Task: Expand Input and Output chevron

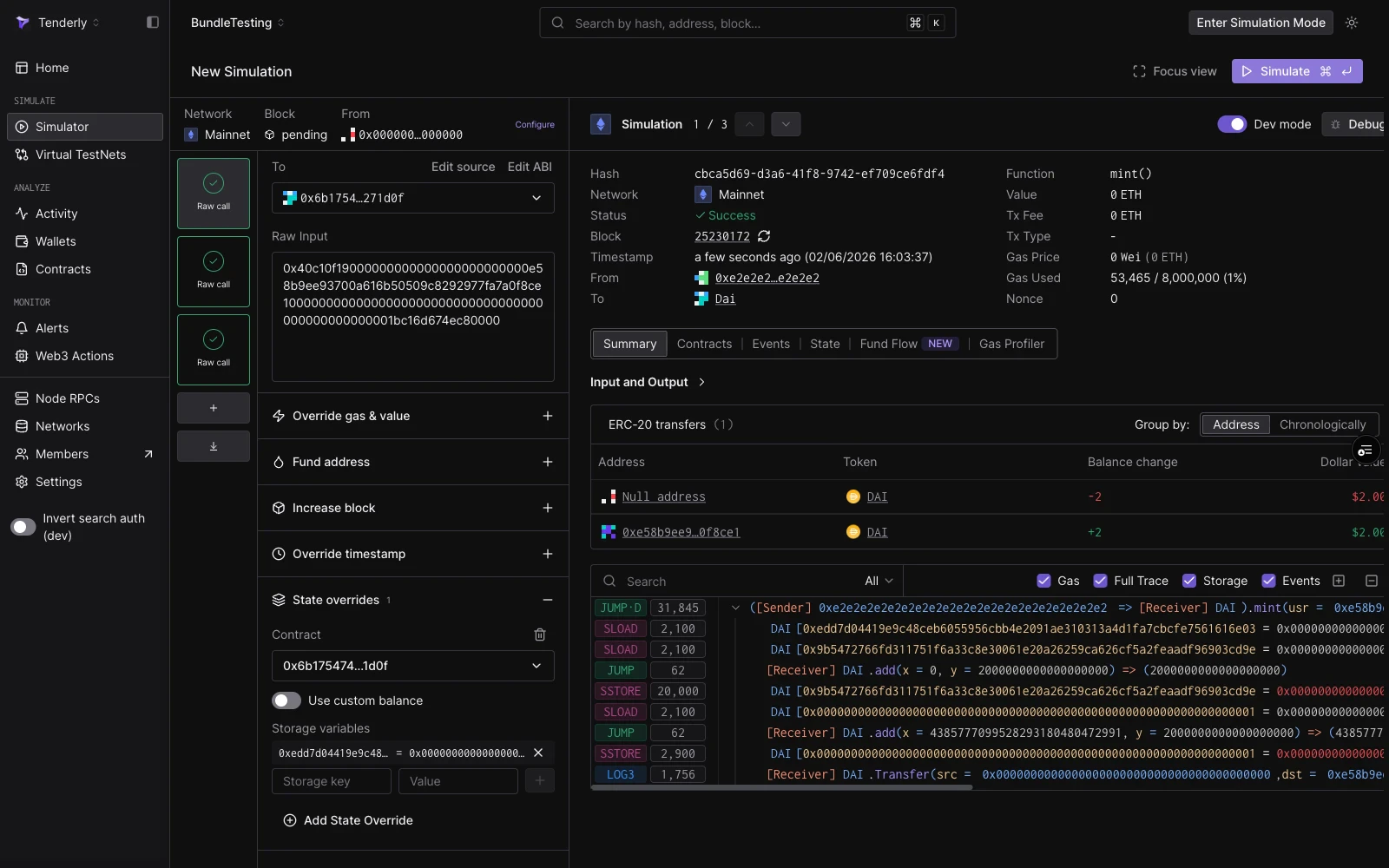Action: (701, 382)
